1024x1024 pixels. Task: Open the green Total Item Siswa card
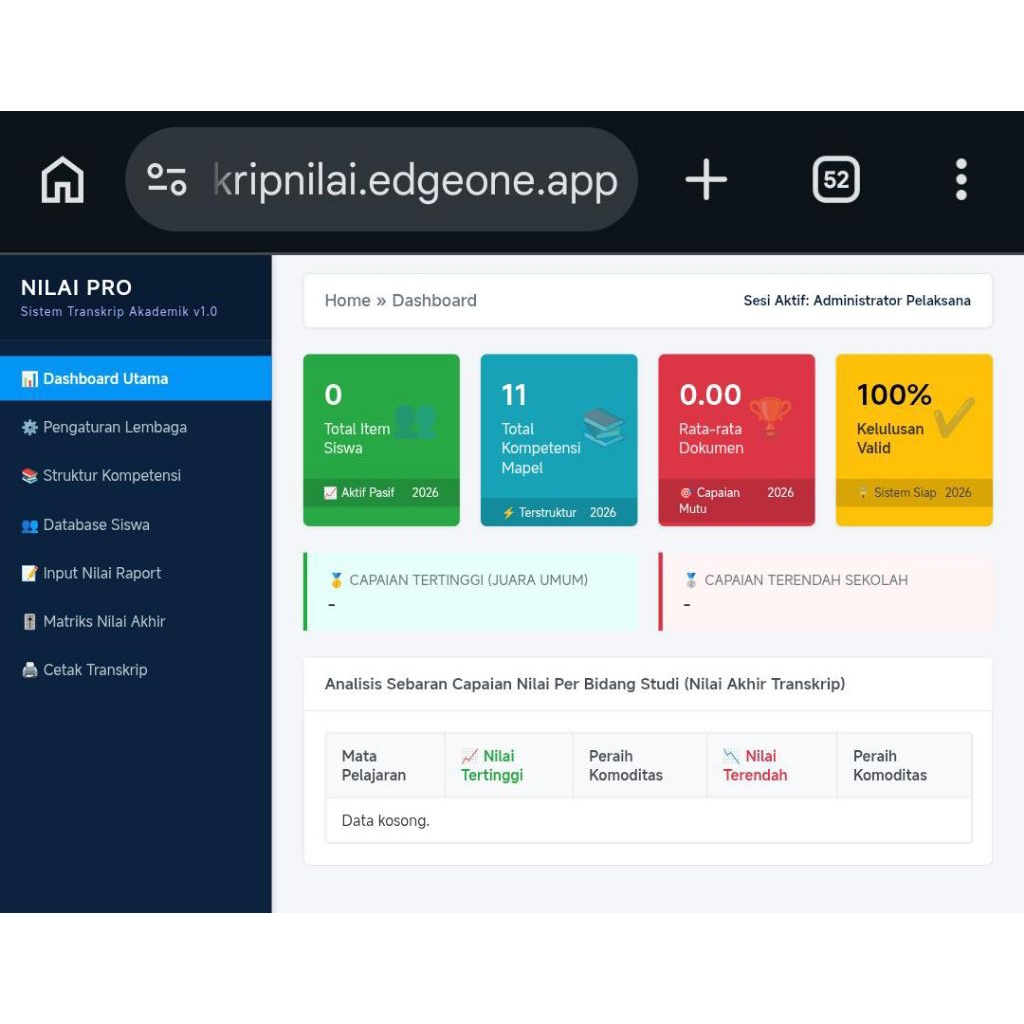pos(381,440)
